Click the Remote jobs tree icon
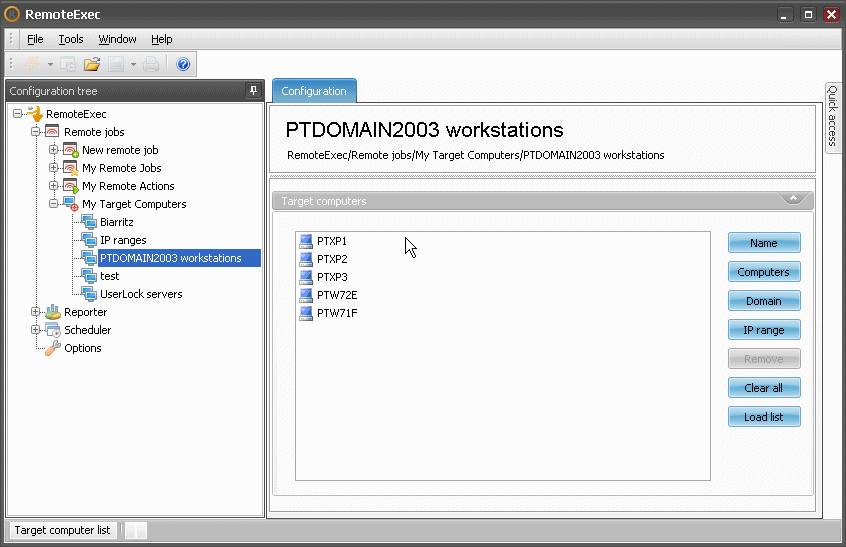The image size is (846, 547). point(52,131)
